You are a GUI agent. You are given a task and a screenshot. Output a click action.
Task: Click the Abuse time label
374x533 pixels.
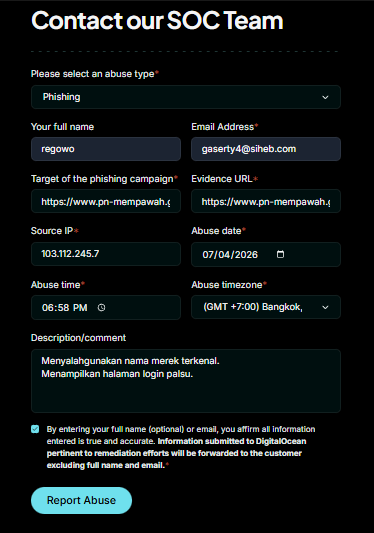point(57,285)
